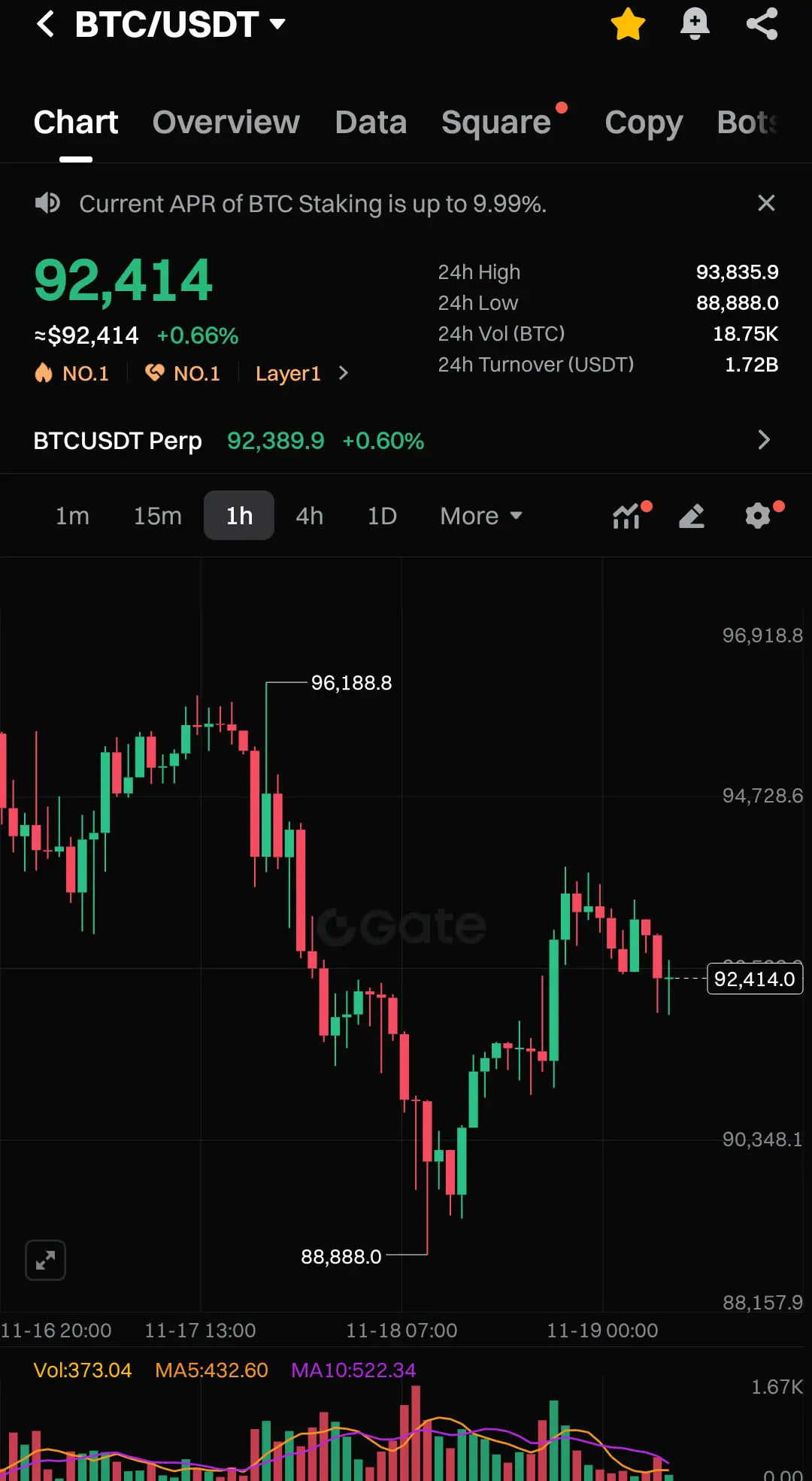Open the BTCUSDT Perp contract row
The image size is (812, 1481).
(406, 440)
